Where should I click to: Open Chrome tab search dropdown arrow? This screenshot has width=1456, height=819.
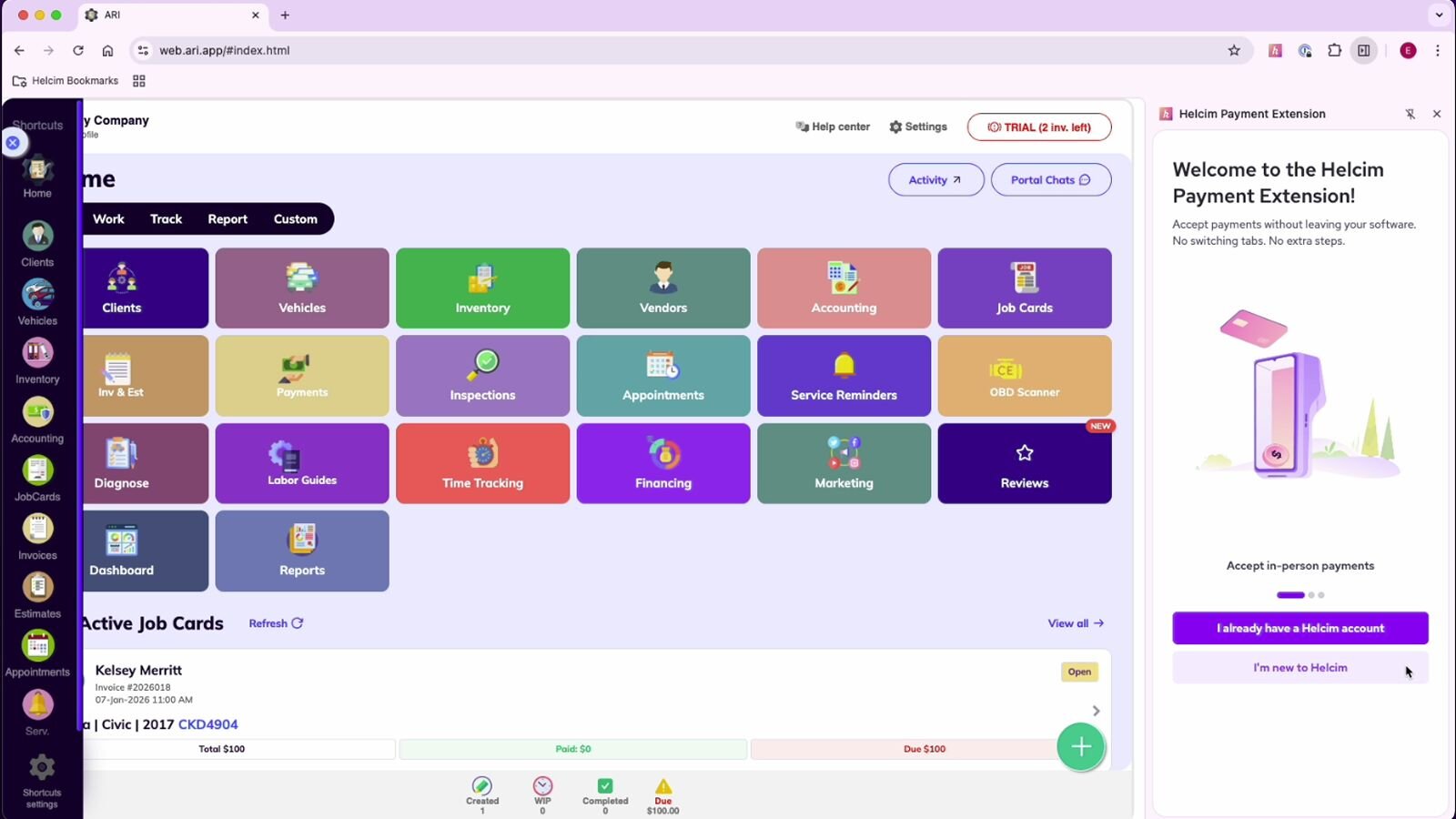(1439, 15)
